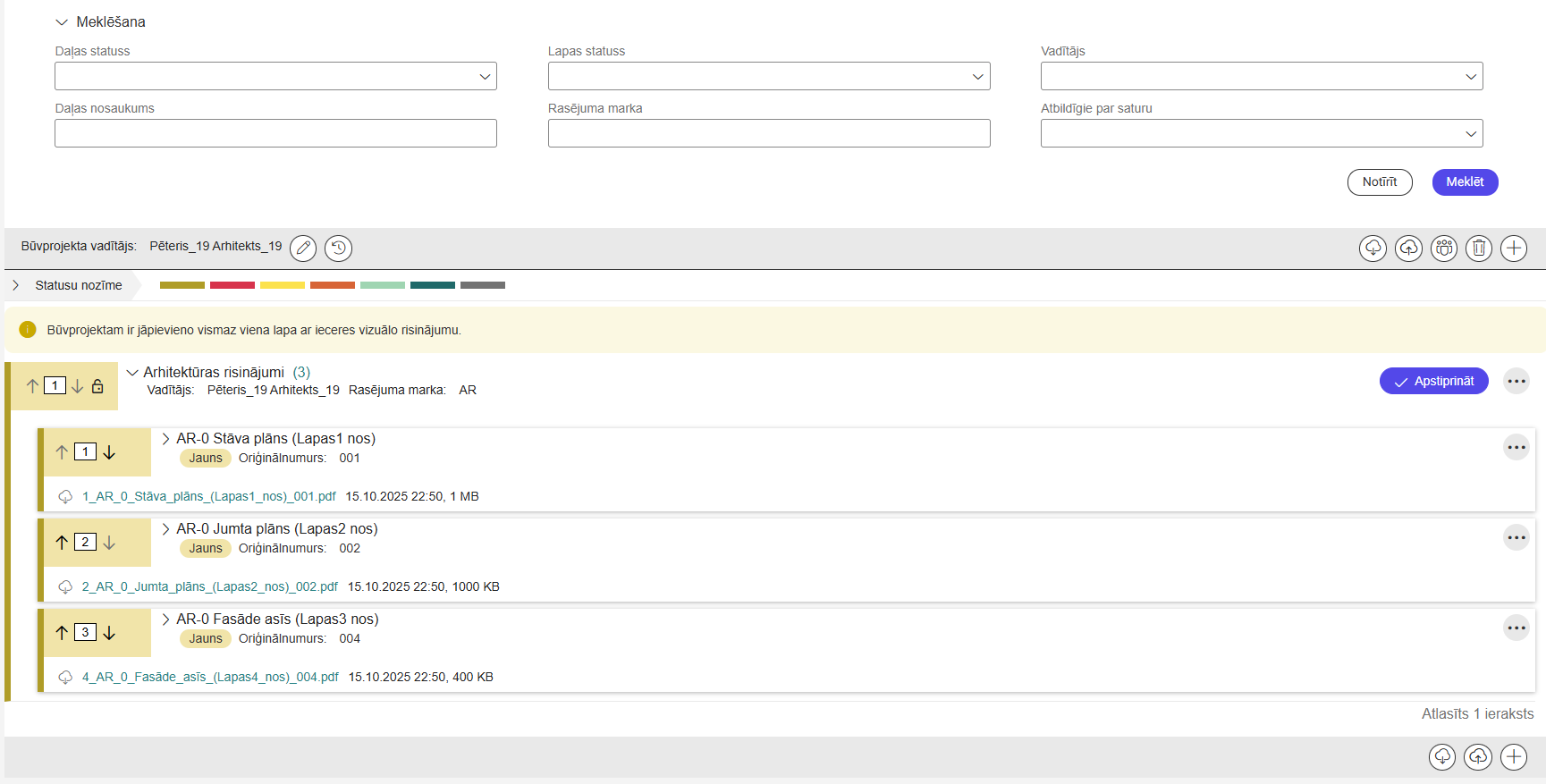Image resolution: width=1546 pixels, height=784 pixels.
Task: Collapse the Arhitektūras risinājumi section
Action: coord(132,373)
